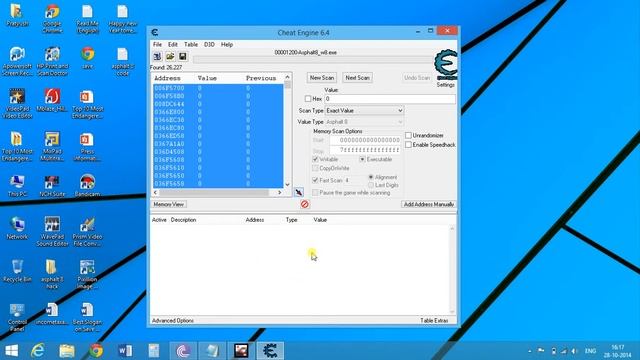Click address list scroll left arrow
640x360 pixels.
[156, 192]
